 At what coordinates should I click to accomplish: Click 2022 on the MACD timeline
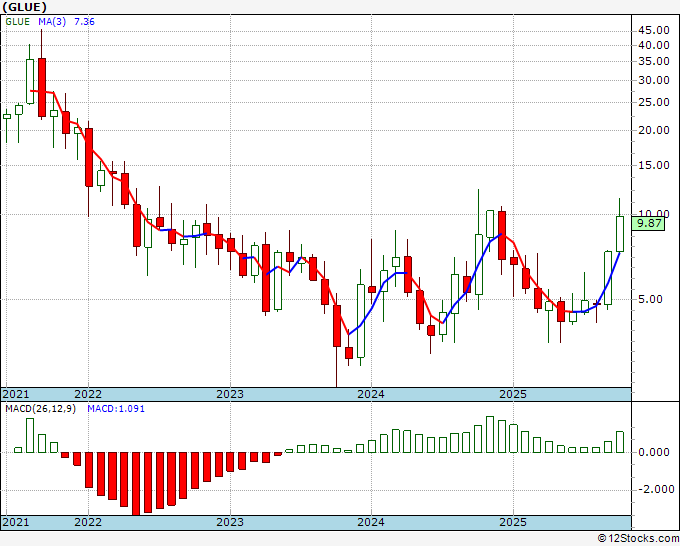[x=88, y=522]
